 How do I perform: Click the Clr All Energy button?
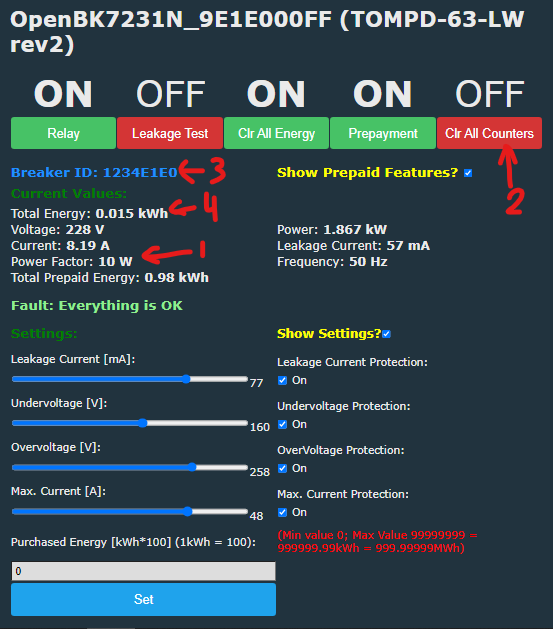point(276,133)
